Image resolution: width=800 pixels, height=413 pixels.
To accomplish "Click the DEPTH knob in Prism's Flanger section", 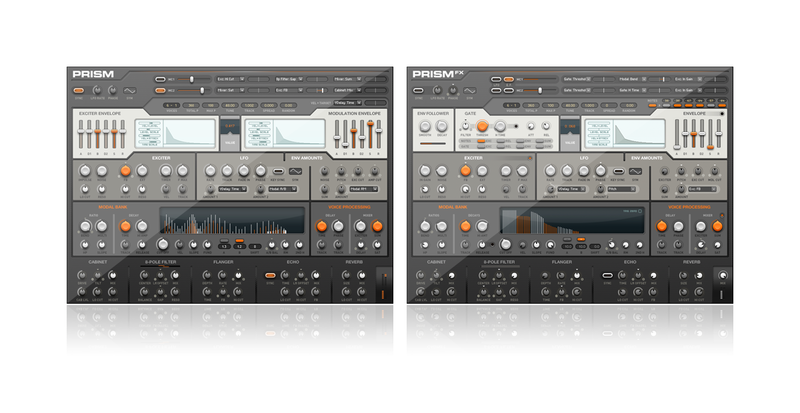I will (x=207, y=276).
